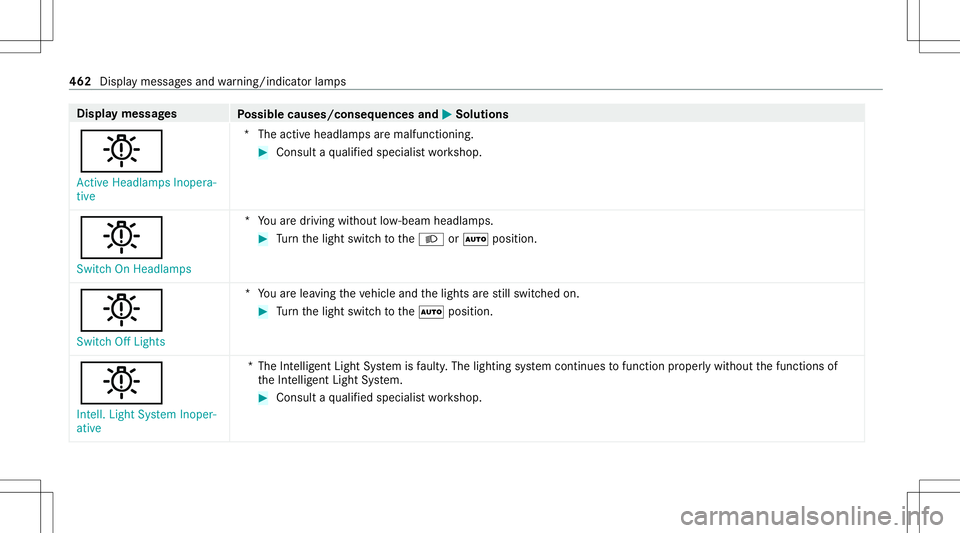Click arrow before 'Turn the light switch to the' low-beam
Image resolution: width=960 pixels, height=533 pixels.
[263, 239]
